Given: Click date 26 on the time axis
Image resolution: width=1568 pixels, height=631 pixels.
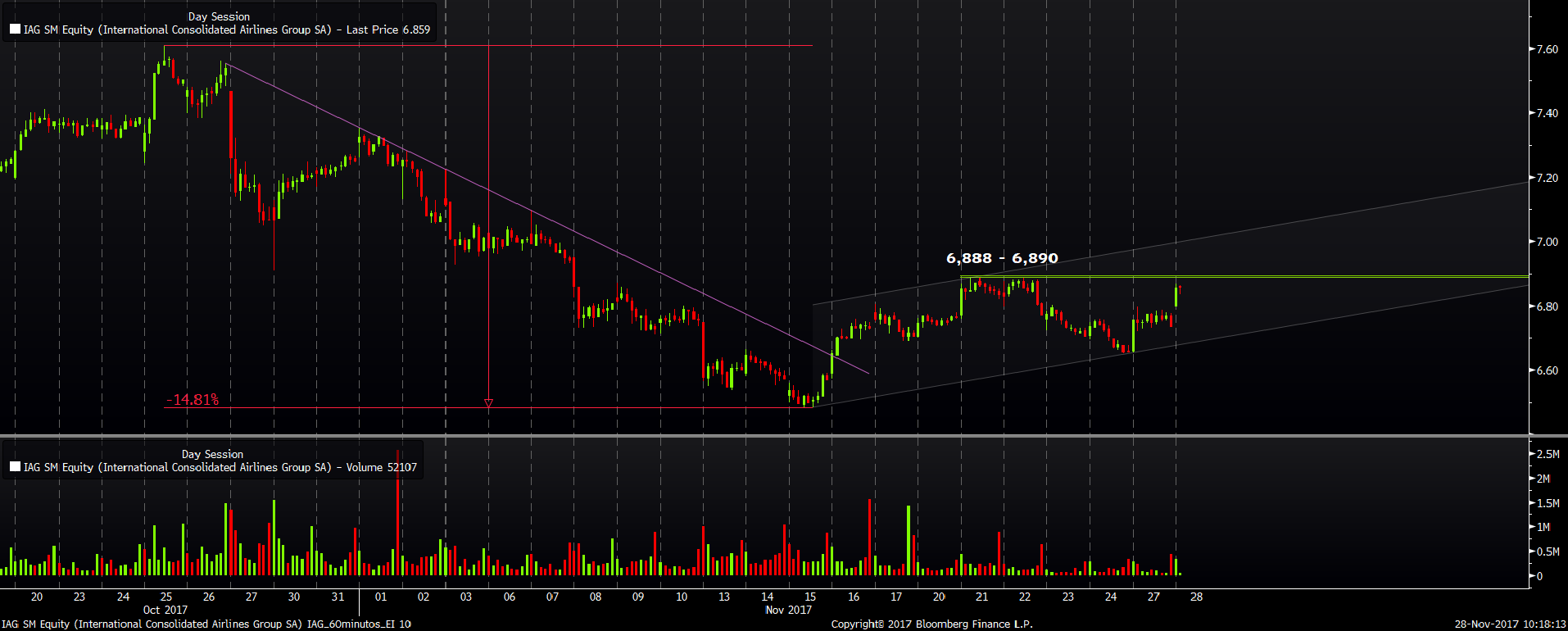Looking at the screenshot, I should tap(209, 597).
